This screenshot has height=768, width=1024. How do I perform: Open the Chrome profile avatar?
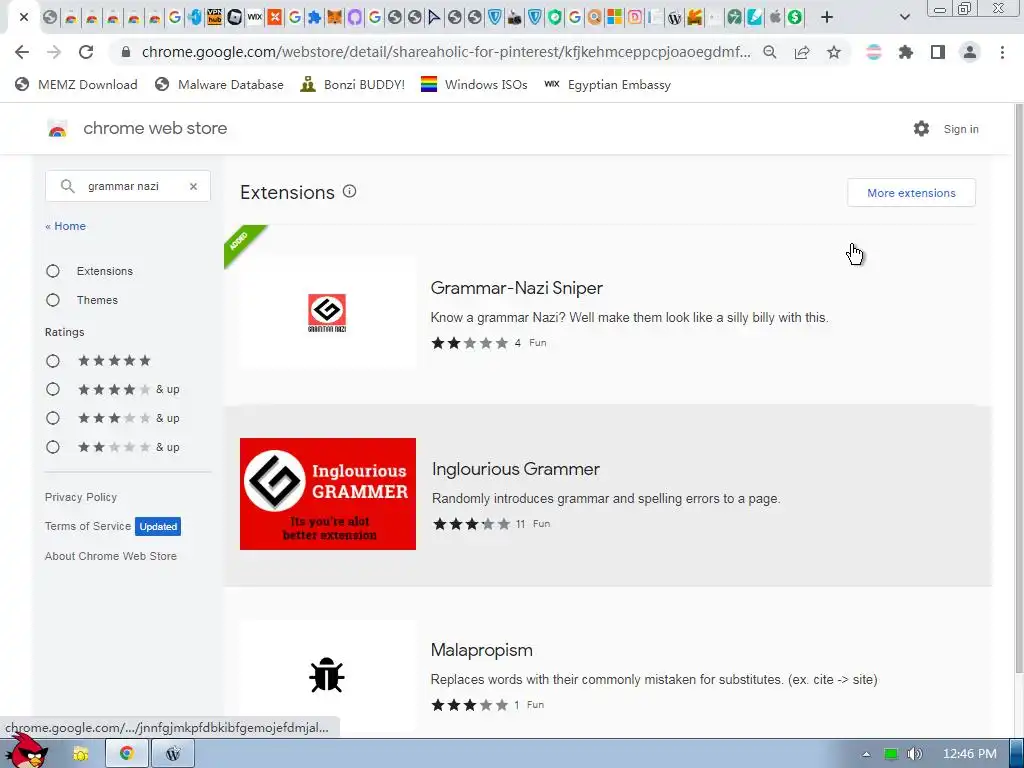[x=970, y=52]
